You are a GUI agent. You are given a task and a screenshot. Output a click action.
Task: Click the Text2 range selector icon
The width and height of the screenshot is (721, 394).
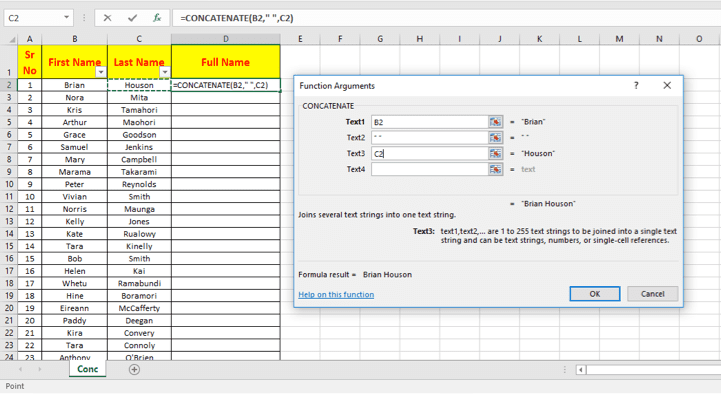pyautogui.click(x=495, y=137)
